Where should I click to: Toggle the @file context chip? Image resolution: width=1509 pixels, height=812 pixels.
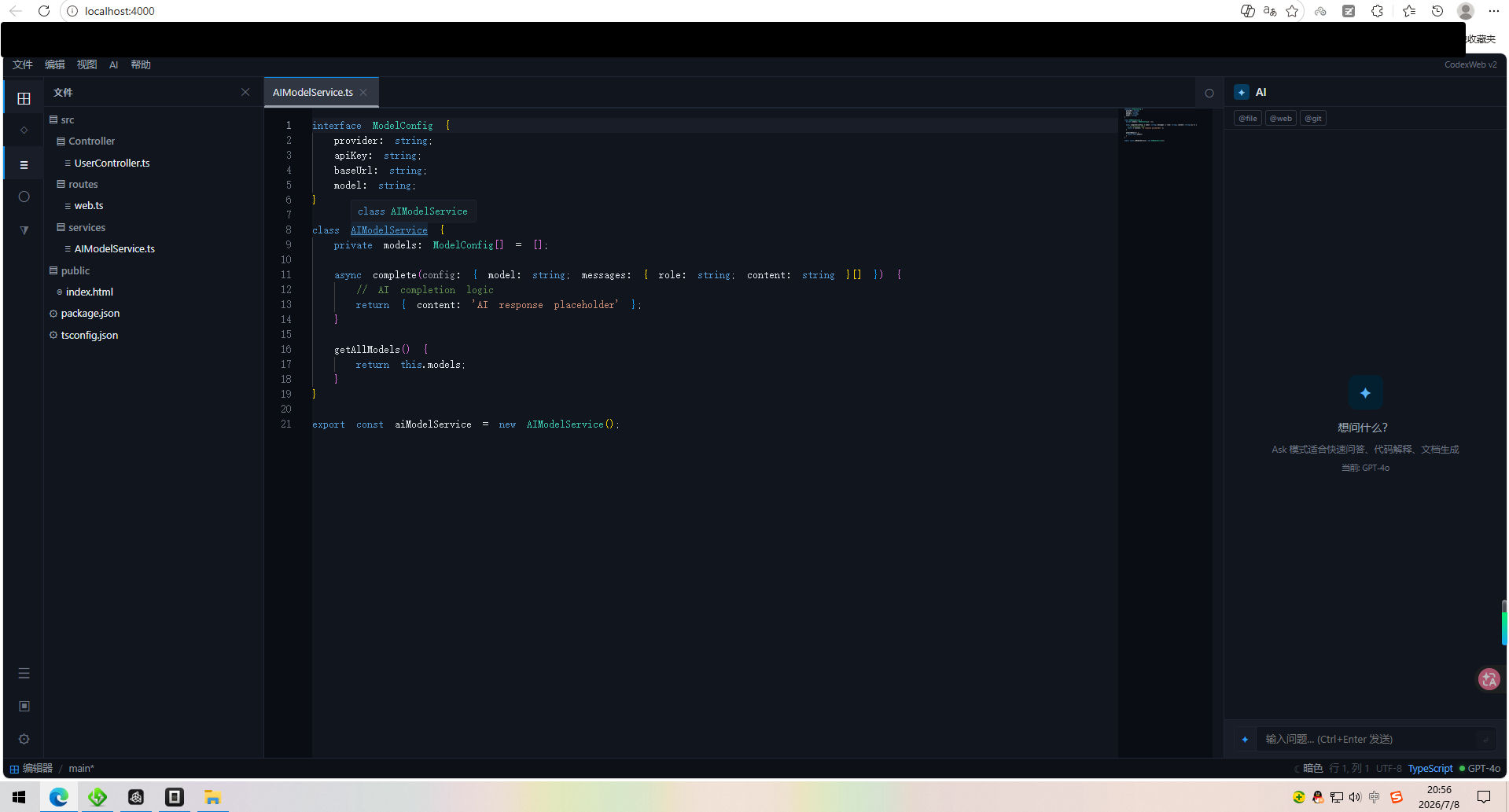pyautogui.click(x=1248, y=119)
